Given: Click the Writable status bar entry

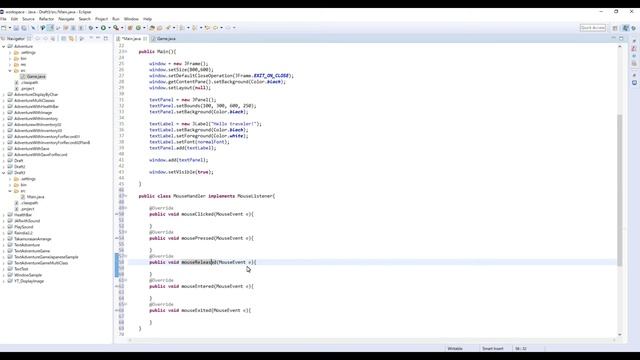Looking at the screenshot, I should pyautogui.click(x=455, y=349).
